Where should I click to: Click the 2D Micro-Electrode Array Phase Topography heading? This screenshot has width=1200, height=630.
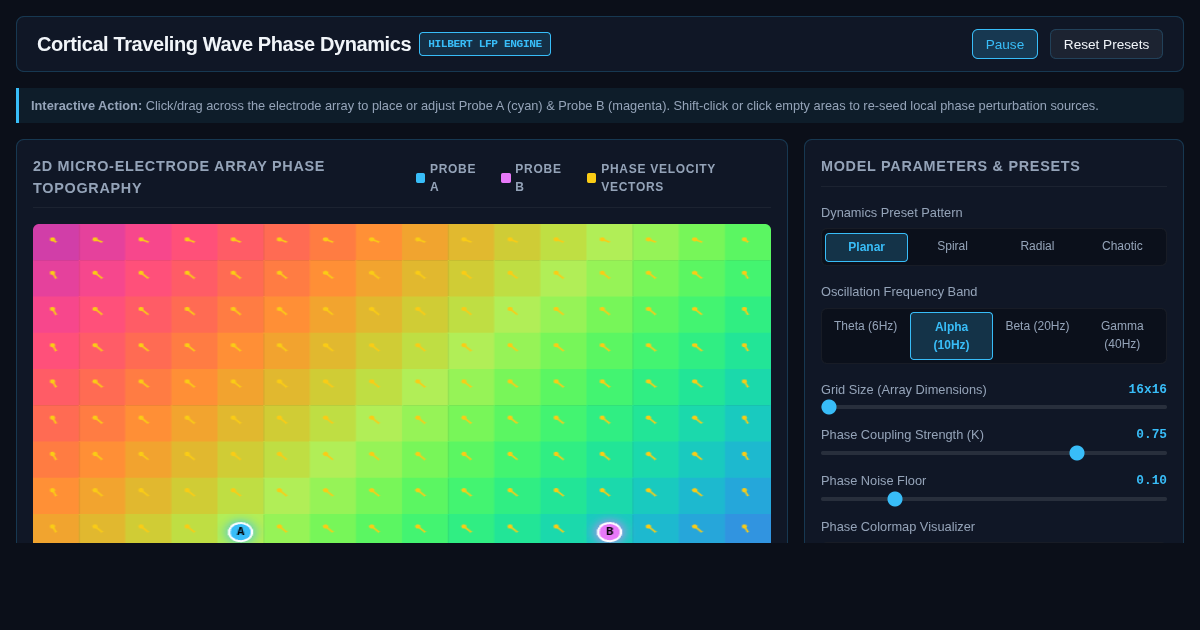(x=179, y=177)
